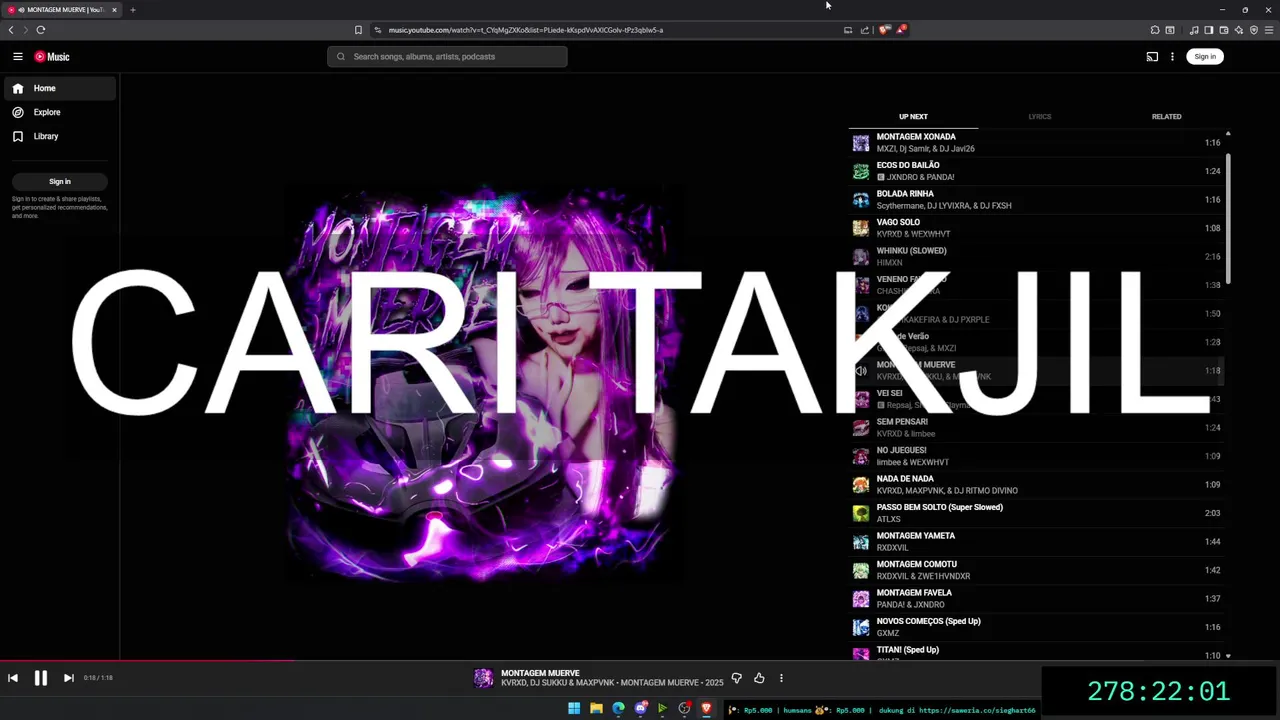Viewport: 1280px width, 720px height.
Task: Open the settings three-dot menu beside Sign in
Action: [1172, 57]
